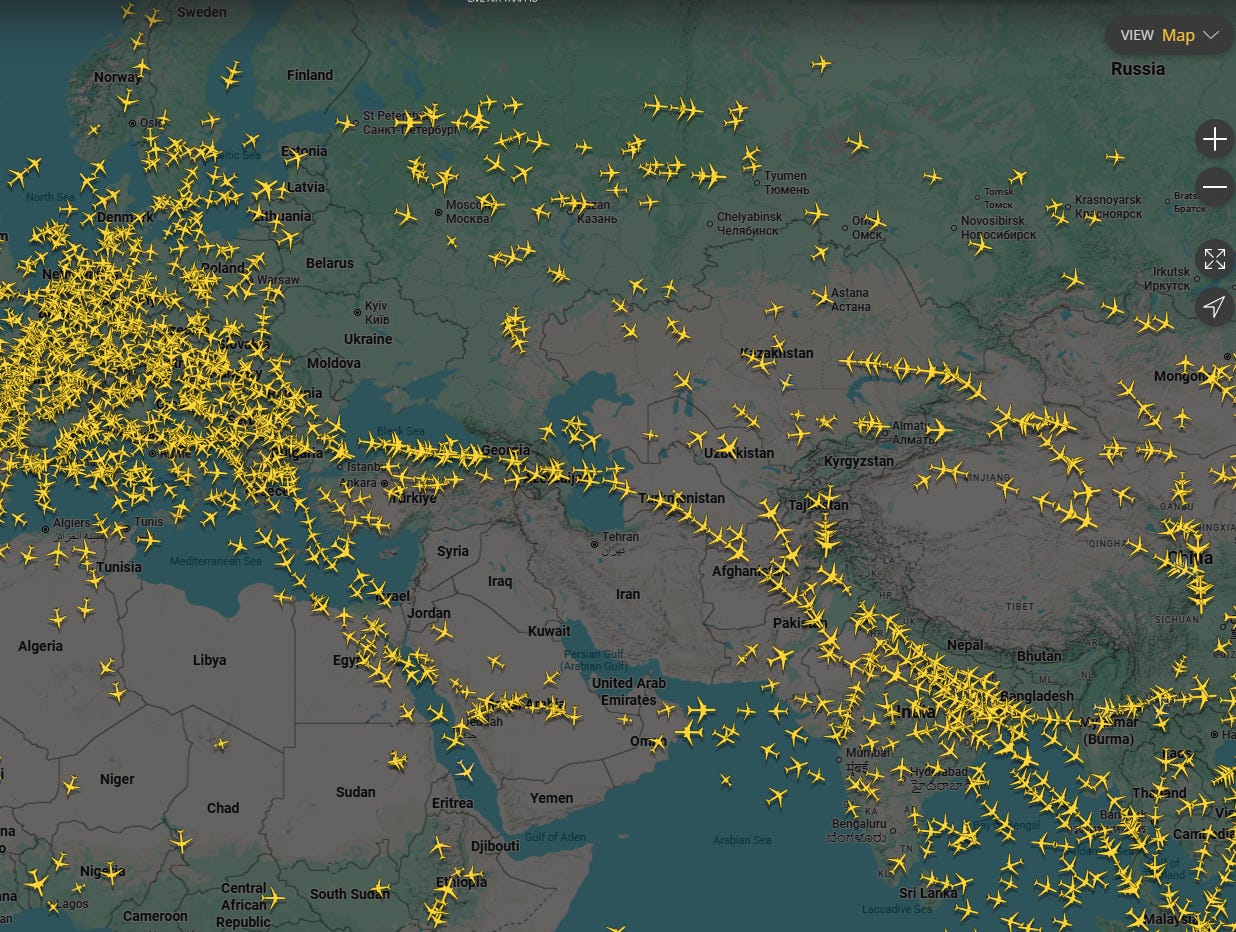The image size is (1236, 932).
Task: Select the aircraft north of Krasnoyarsk label
Action: [1115, 157]
